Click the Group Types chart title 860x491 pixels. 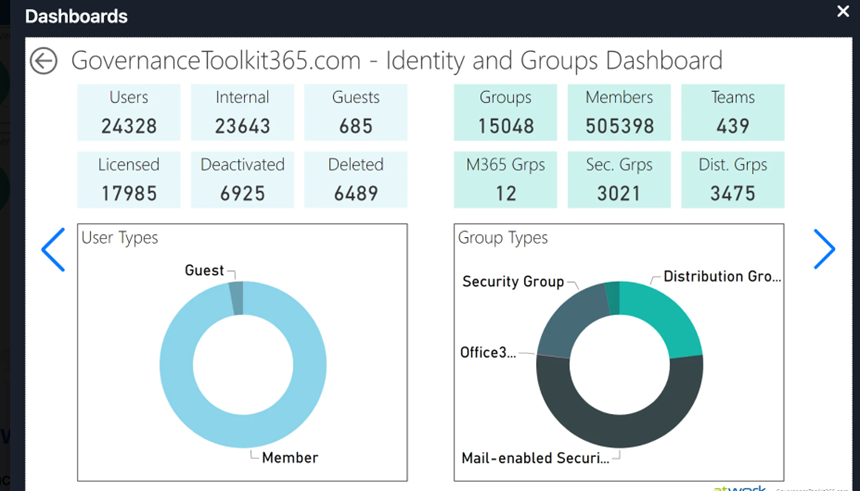click(503, 238)
